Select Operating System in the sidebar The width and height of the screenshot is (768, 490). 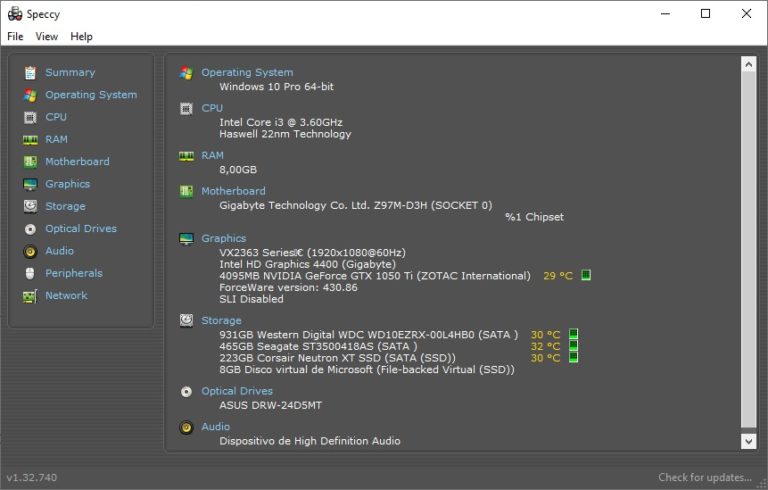coord(91,95)
